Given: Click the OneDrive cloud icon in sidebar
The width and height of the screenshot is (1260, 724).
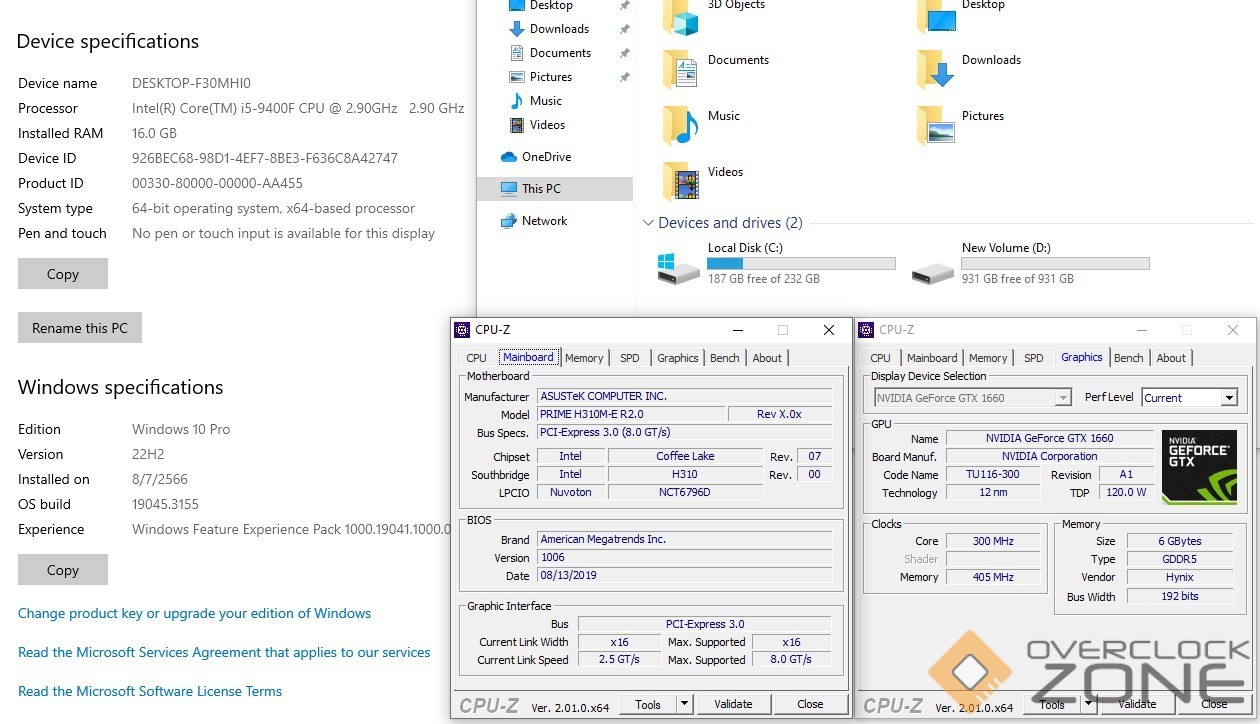Looking at the screenshot, I should point(509,157).
